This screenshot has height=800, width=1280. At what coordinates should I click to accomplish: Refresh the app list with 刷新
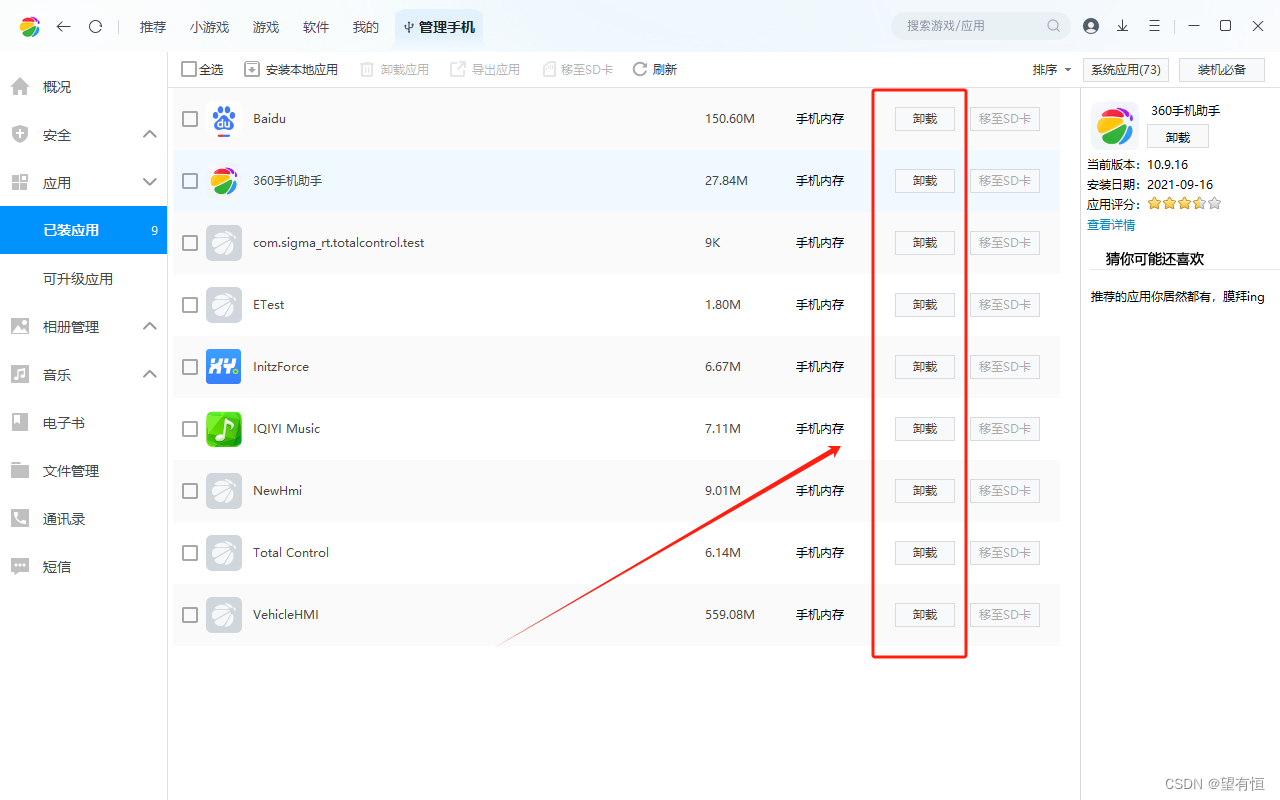coord(655,69)
